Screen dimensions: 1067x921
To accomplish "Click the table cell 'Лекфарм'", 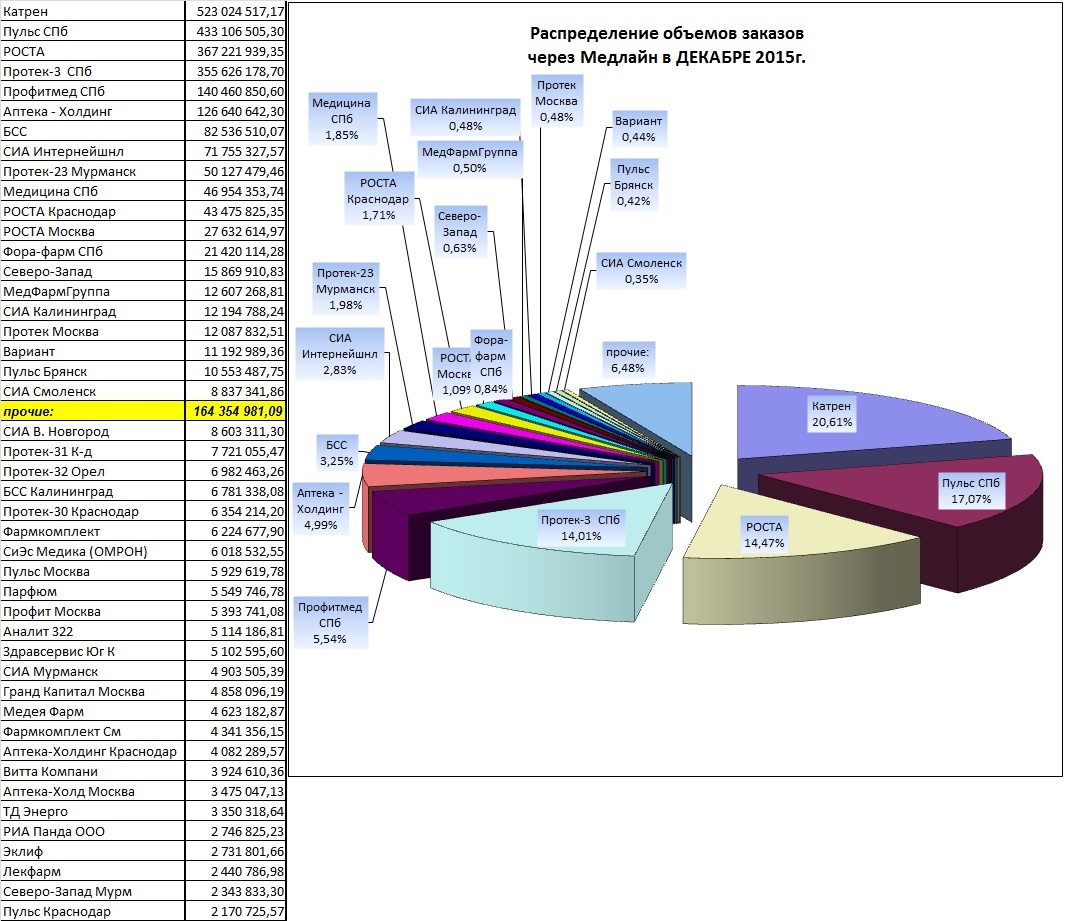I will coord(93,871).
